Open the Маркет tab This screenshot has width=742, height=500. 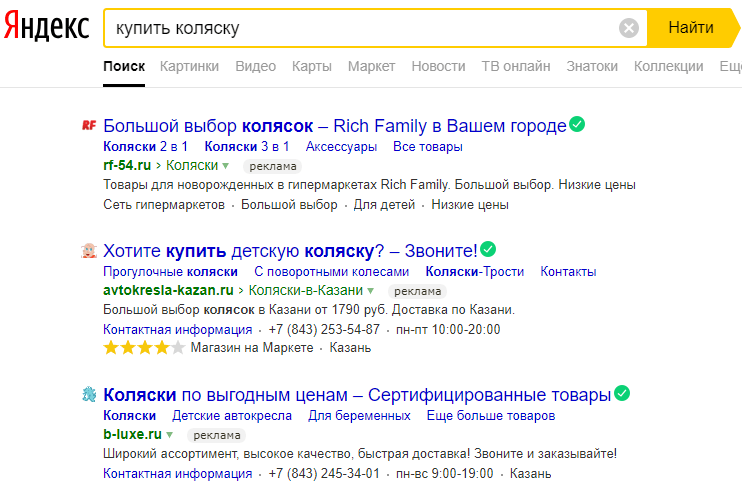[371, 66]
